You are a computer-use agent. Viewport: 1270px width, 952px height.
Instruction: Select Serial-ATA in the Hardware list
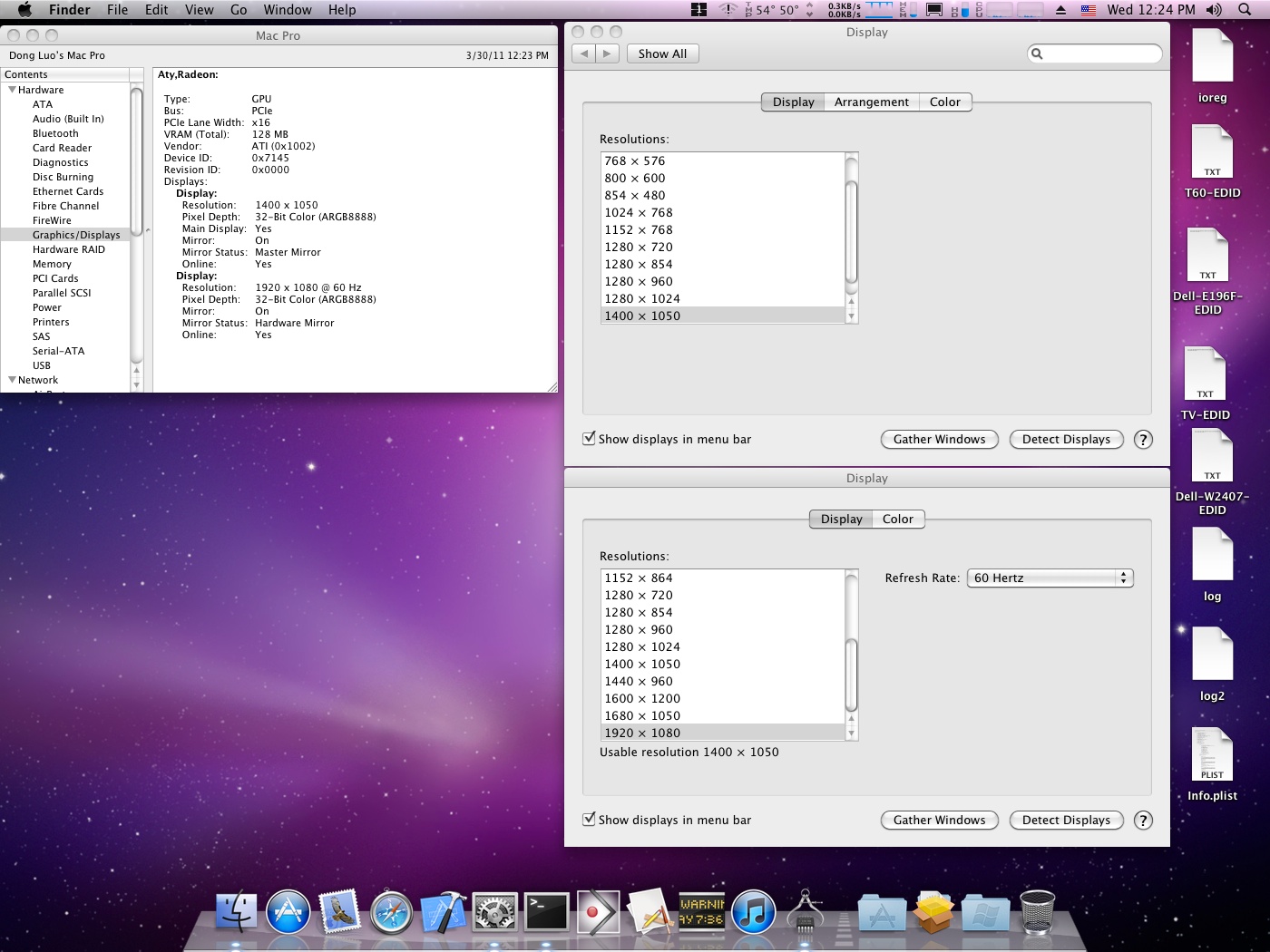(65, 351)
